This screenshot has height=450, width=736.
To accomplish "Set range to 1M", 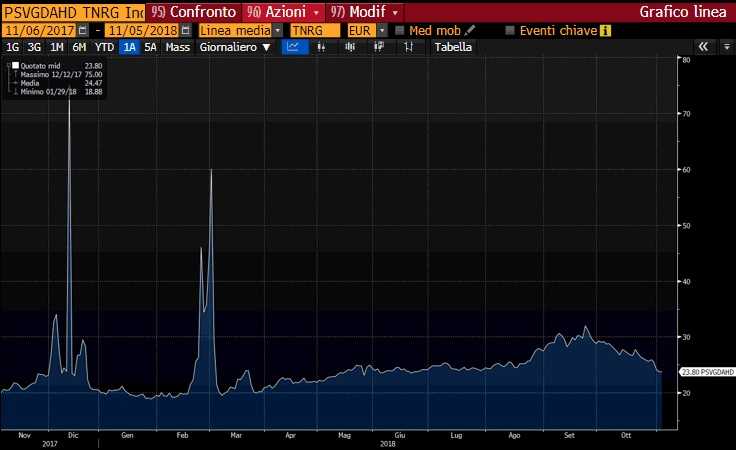I will pyautogui.click(x=57, y=47).
